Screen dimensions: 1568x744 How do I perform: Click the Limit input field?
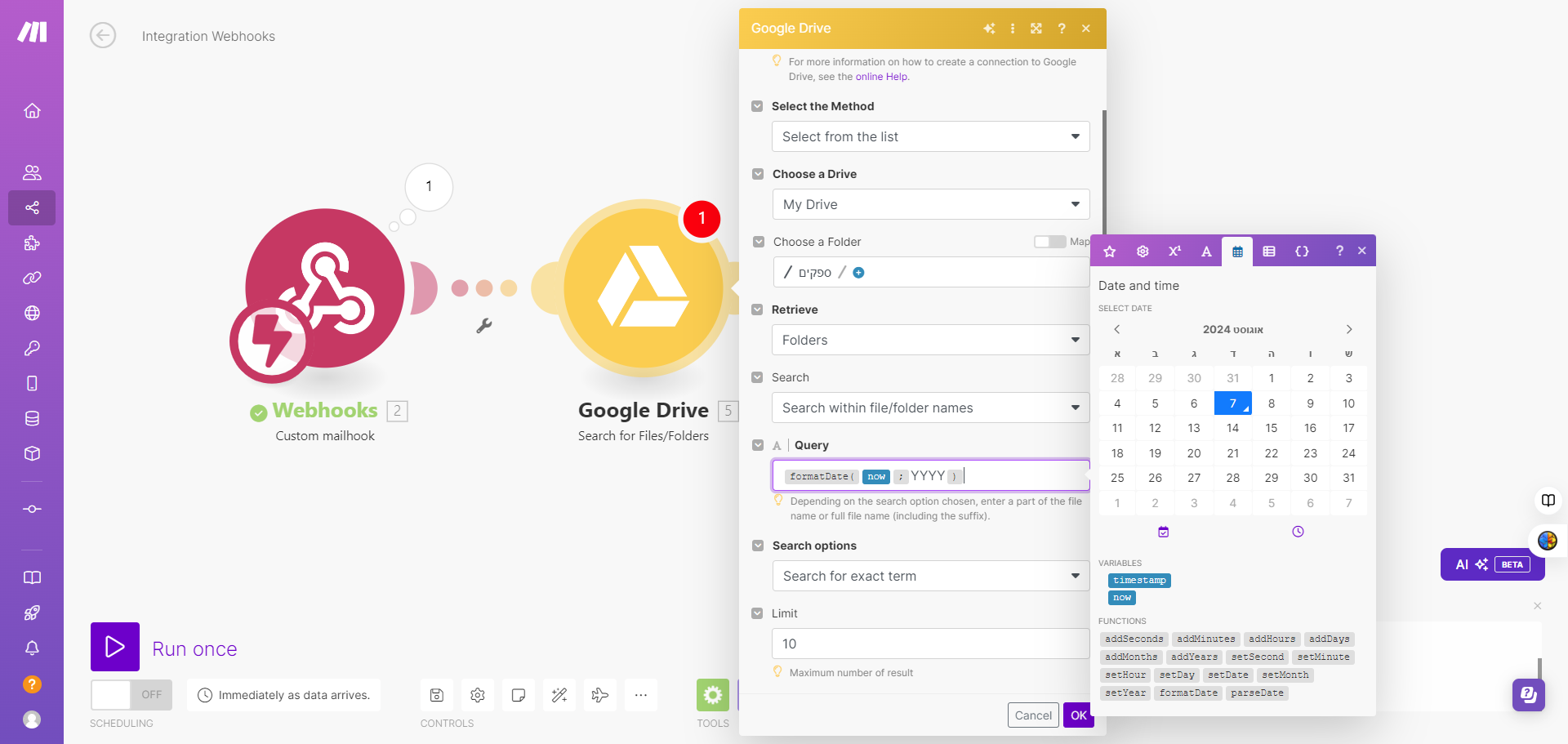(930, 644)
